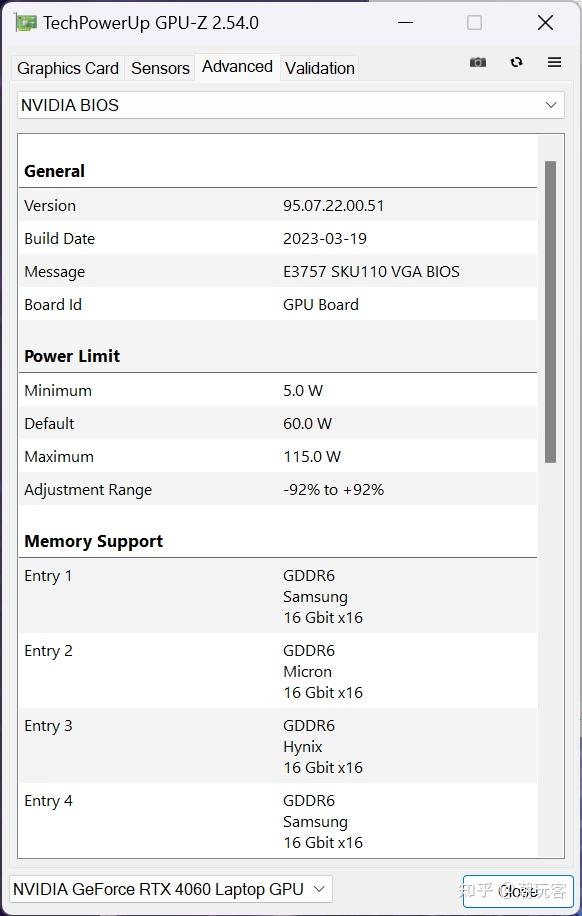The height and width of the screenshot is (916, 582).
Task: Capture a screenshot using the camera icon
Action: [x=477, y=62]
